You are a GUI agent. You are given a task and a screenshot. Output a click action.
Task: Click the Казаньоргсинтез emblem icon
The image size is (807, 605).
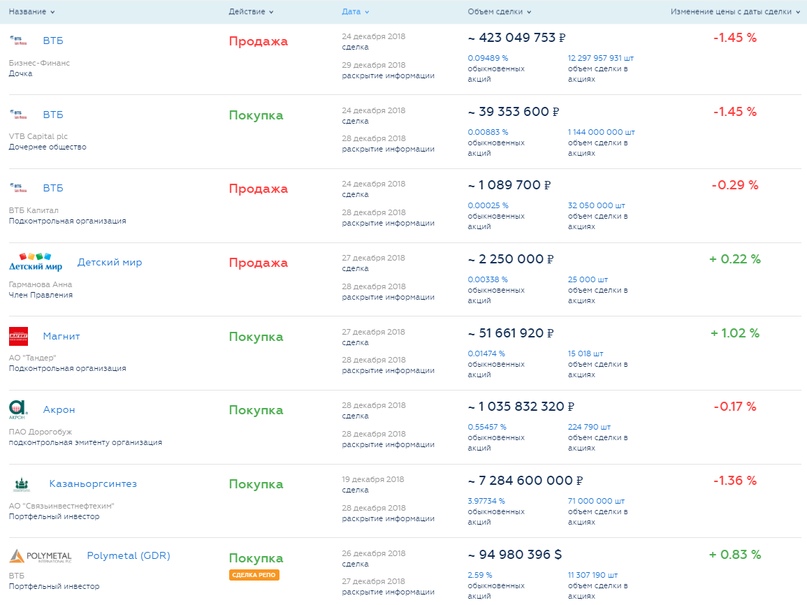pyautogui.click(x=22, y=484)
